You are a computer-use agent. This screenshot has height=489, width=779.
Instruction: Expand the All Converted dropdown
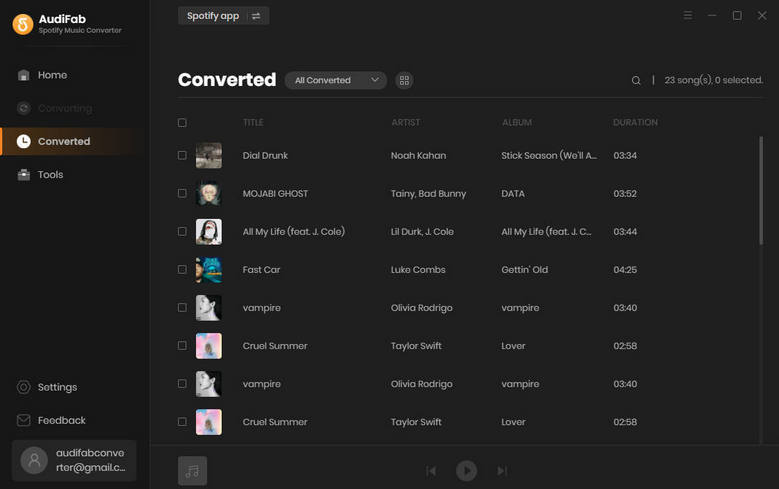pos(336,80)
